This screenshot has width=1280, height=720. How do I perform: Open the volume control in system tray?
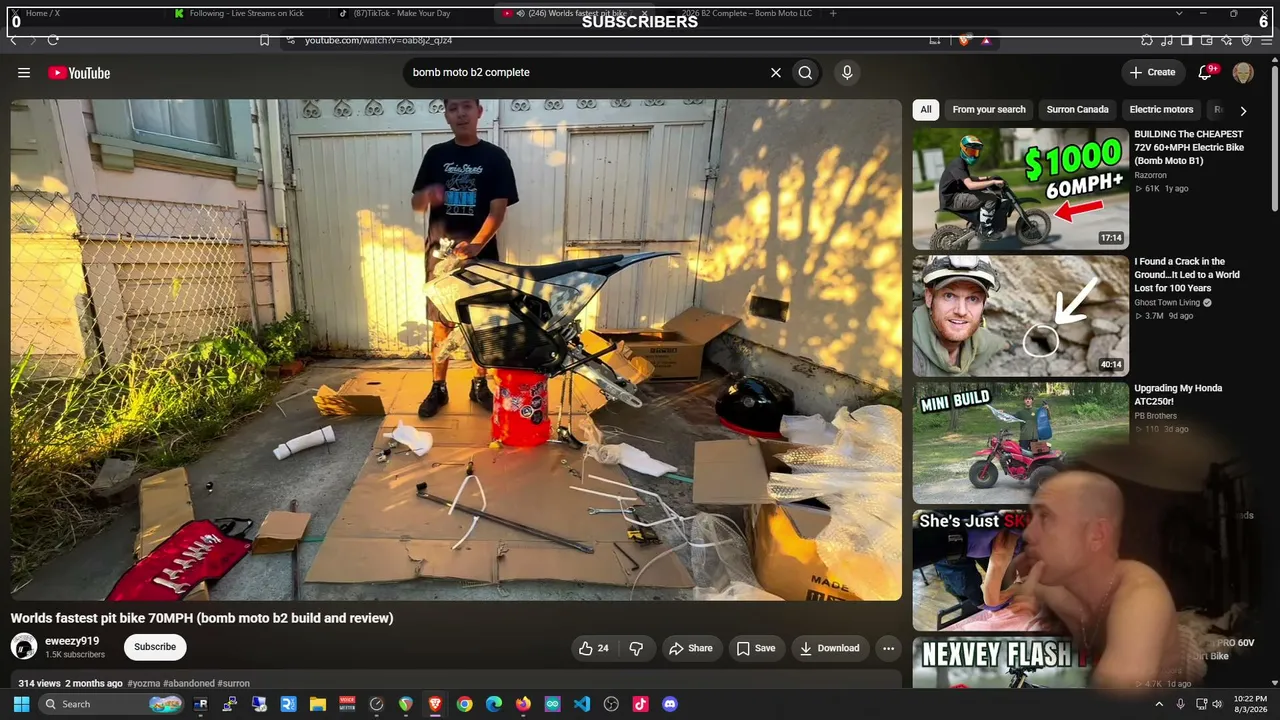(x=1217, y=704)
